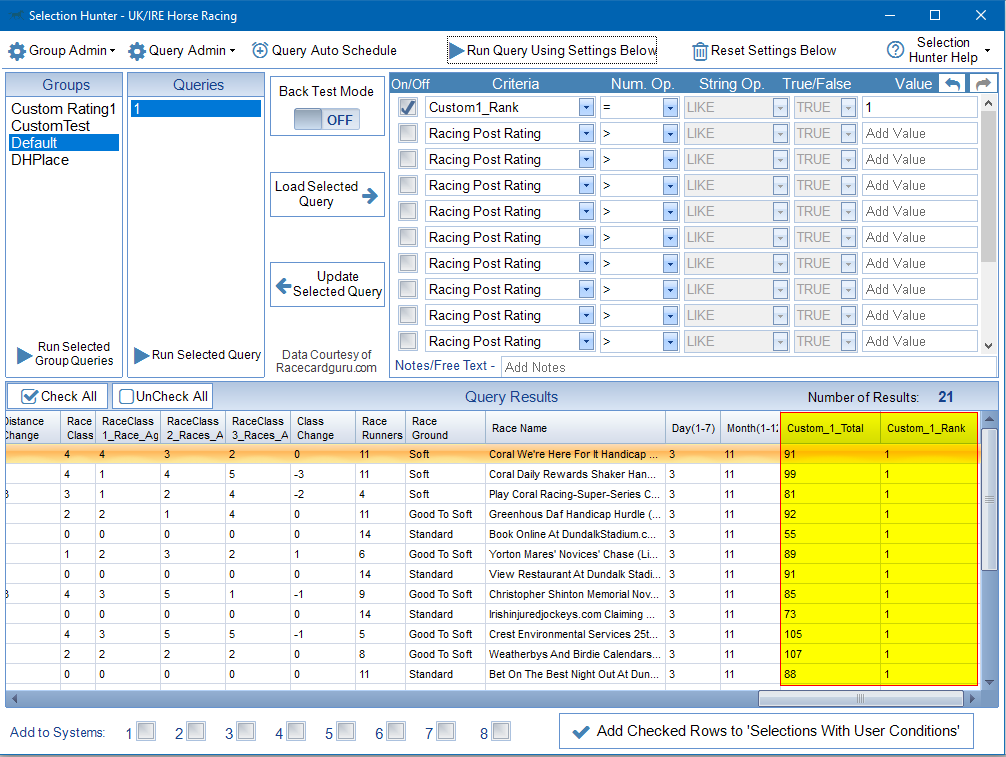
Task: Click Add Checked Rows to Selections button
Action: [766, 731]
